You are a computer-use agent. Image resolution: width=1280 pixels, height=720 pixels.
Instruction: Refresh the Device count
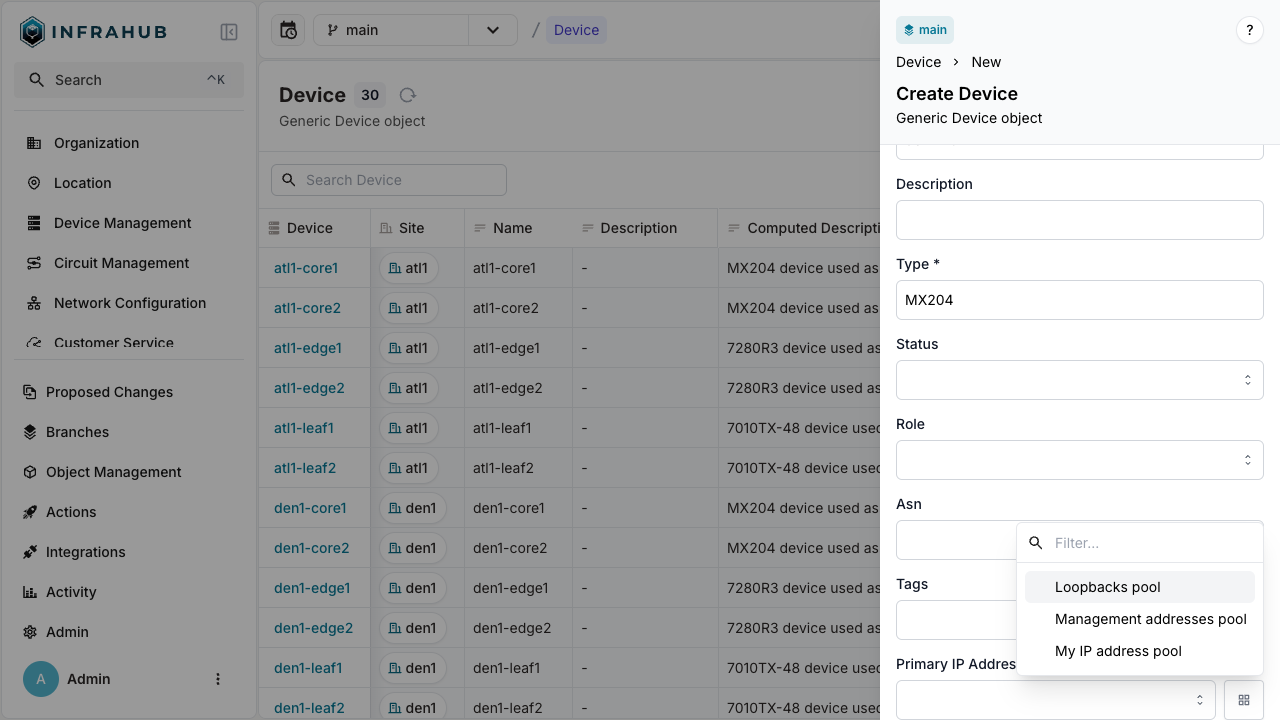click(407, 95)
